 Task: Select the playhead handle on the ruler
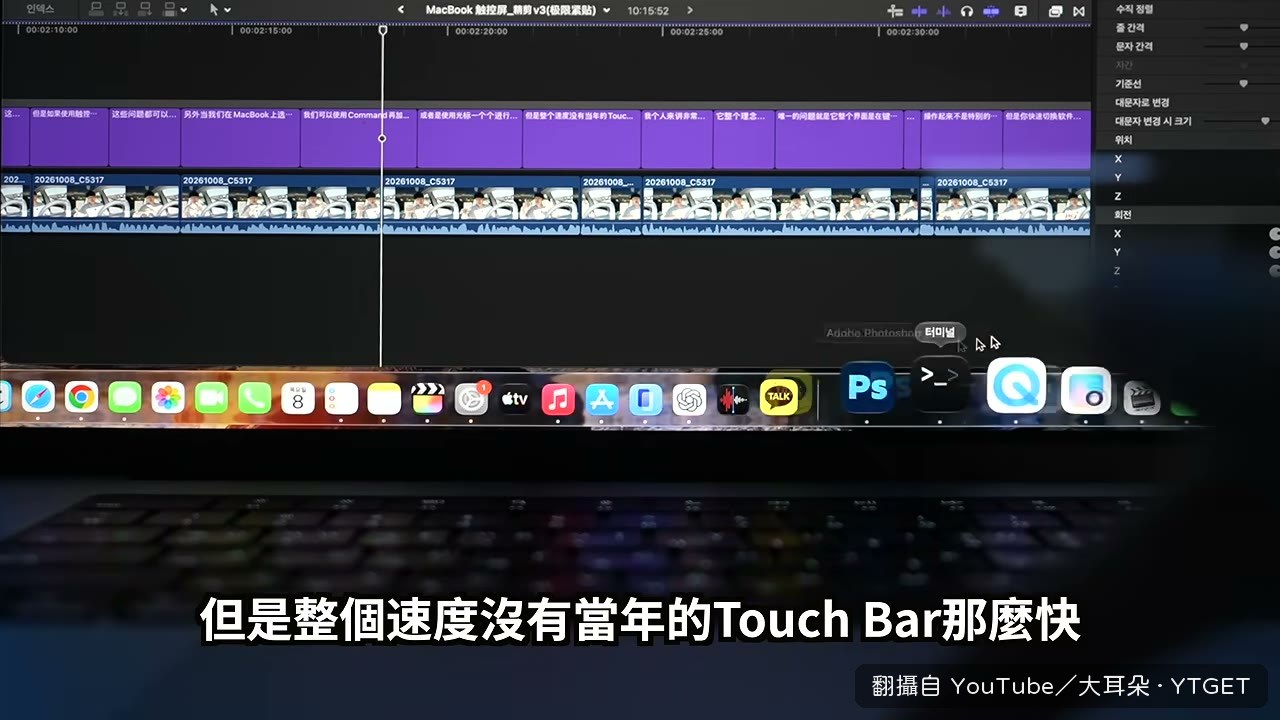coord(382,31)
